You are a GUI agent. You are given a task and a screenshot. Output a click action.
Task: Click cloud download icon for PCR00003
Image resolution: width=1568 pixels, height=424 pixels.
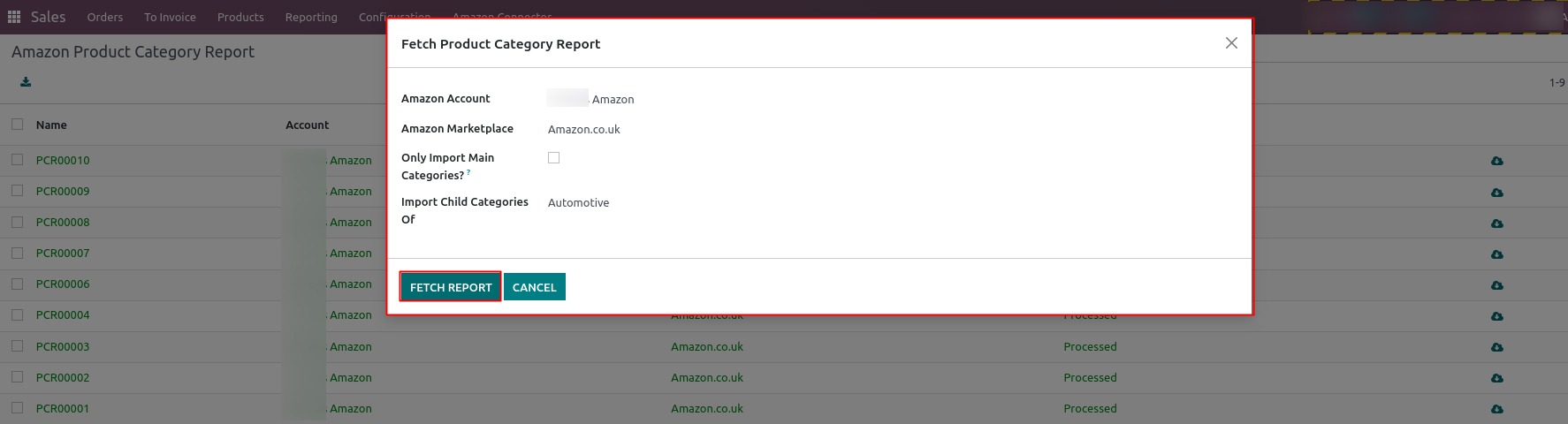[x=1496, y=347]
